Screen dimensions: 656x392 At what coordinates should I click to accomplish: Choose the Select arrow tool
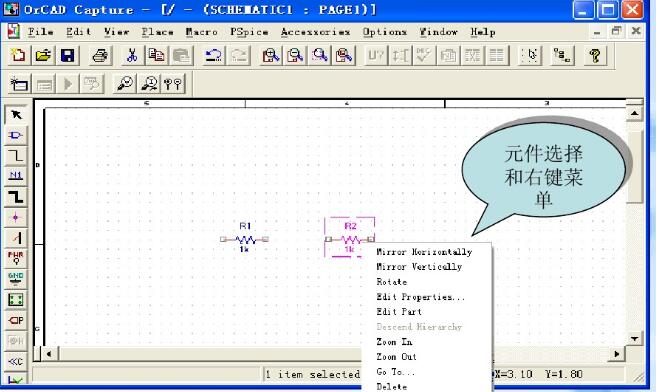[16, 115]
